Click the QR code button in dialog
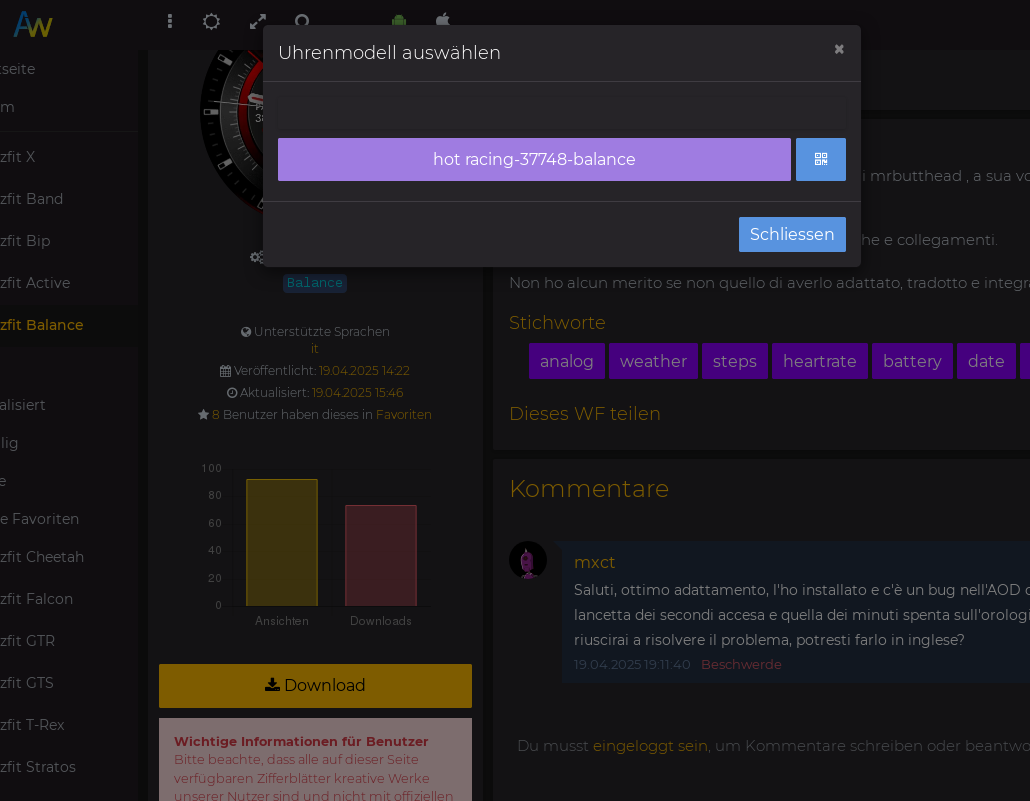The height and width of the screenshot is (801, 1030). (x=820, y=159)
